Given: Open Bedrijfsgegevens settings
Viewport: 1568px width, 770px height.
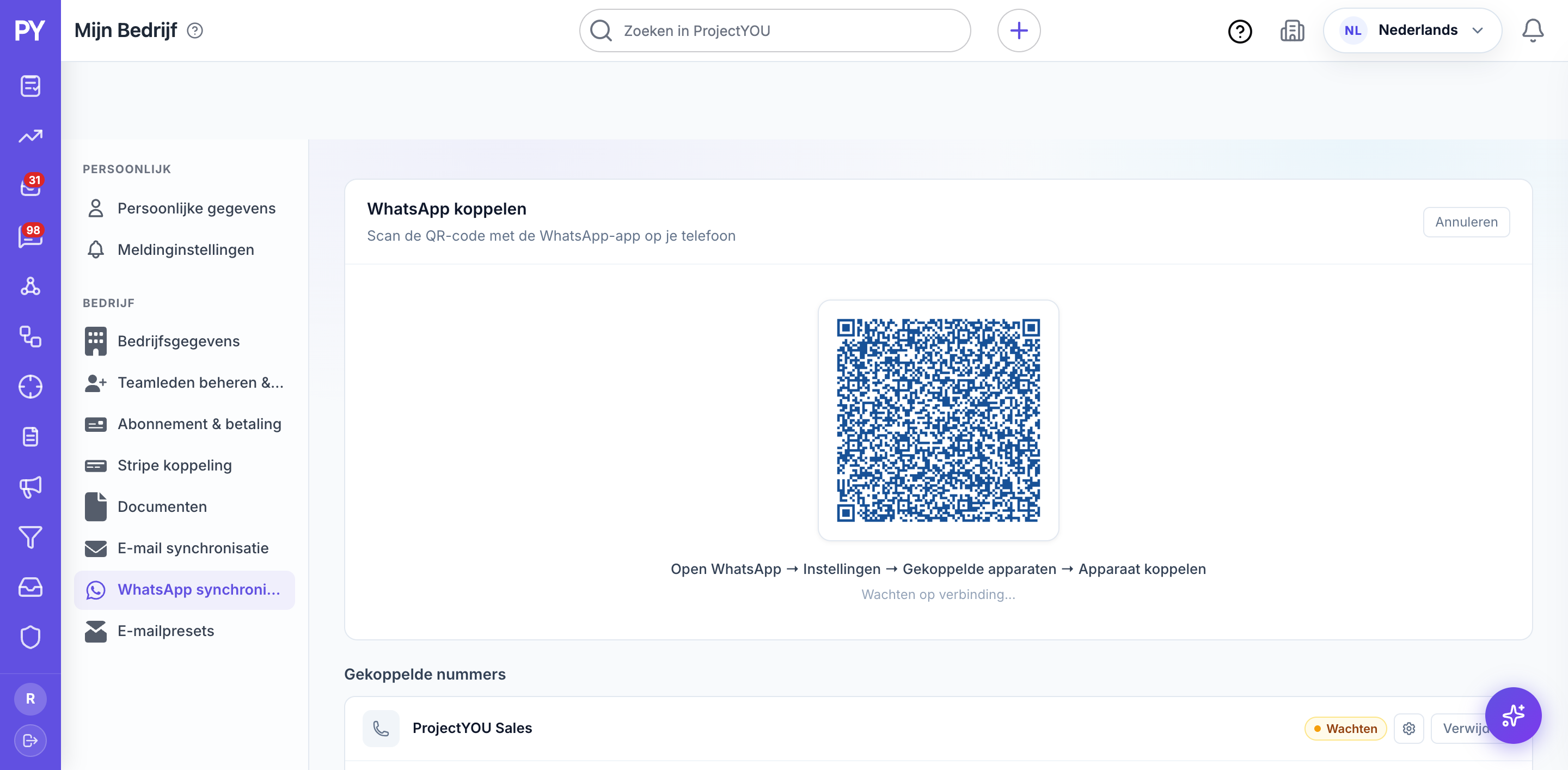Looking at the screenshot, I should 185,341.
